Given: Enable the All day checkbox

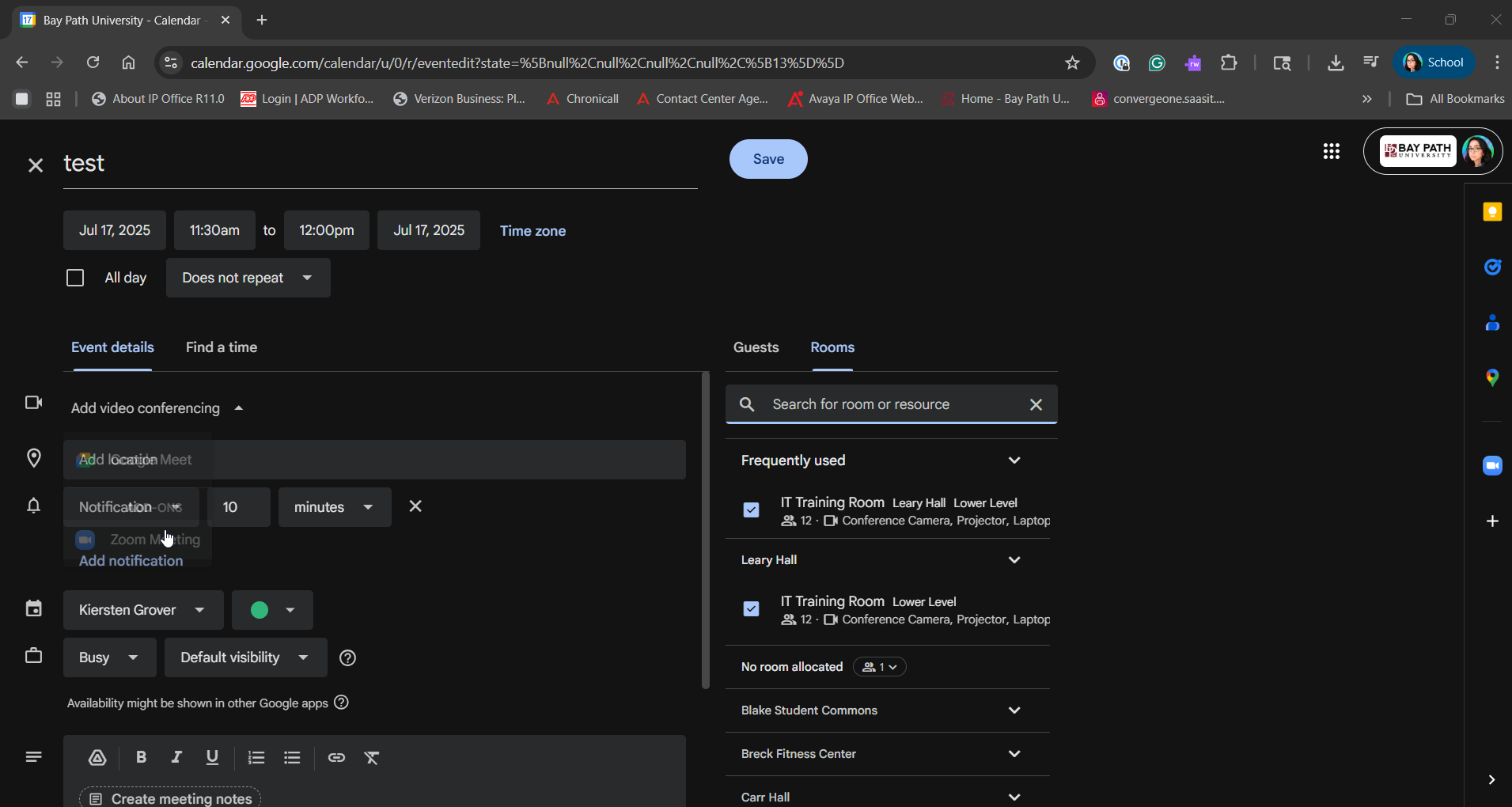Looking at the screenshot, I should click(75, 278).
